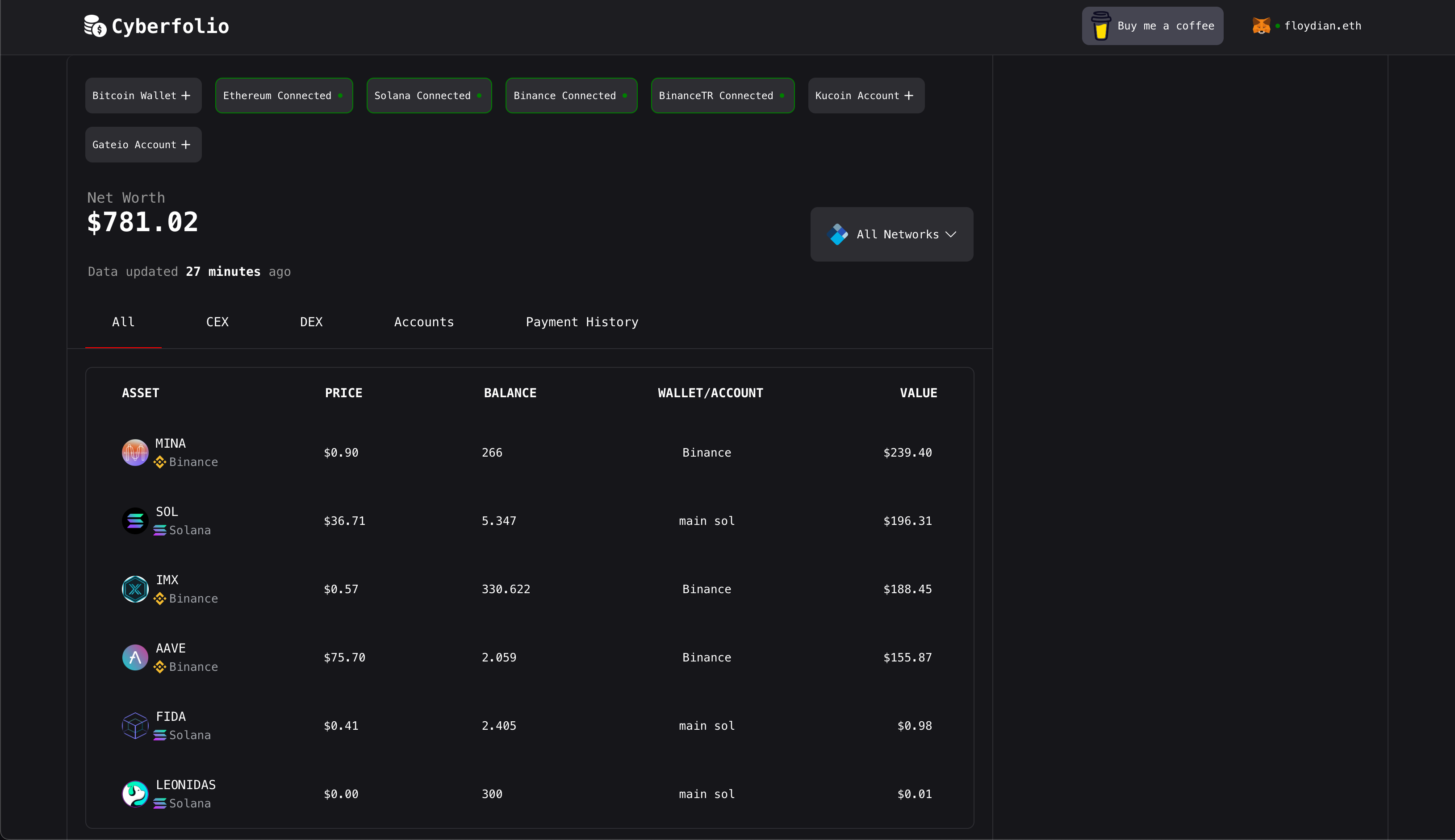Click the MINA value $239.40
The image size is (1455, 840).
coord(908,453)
